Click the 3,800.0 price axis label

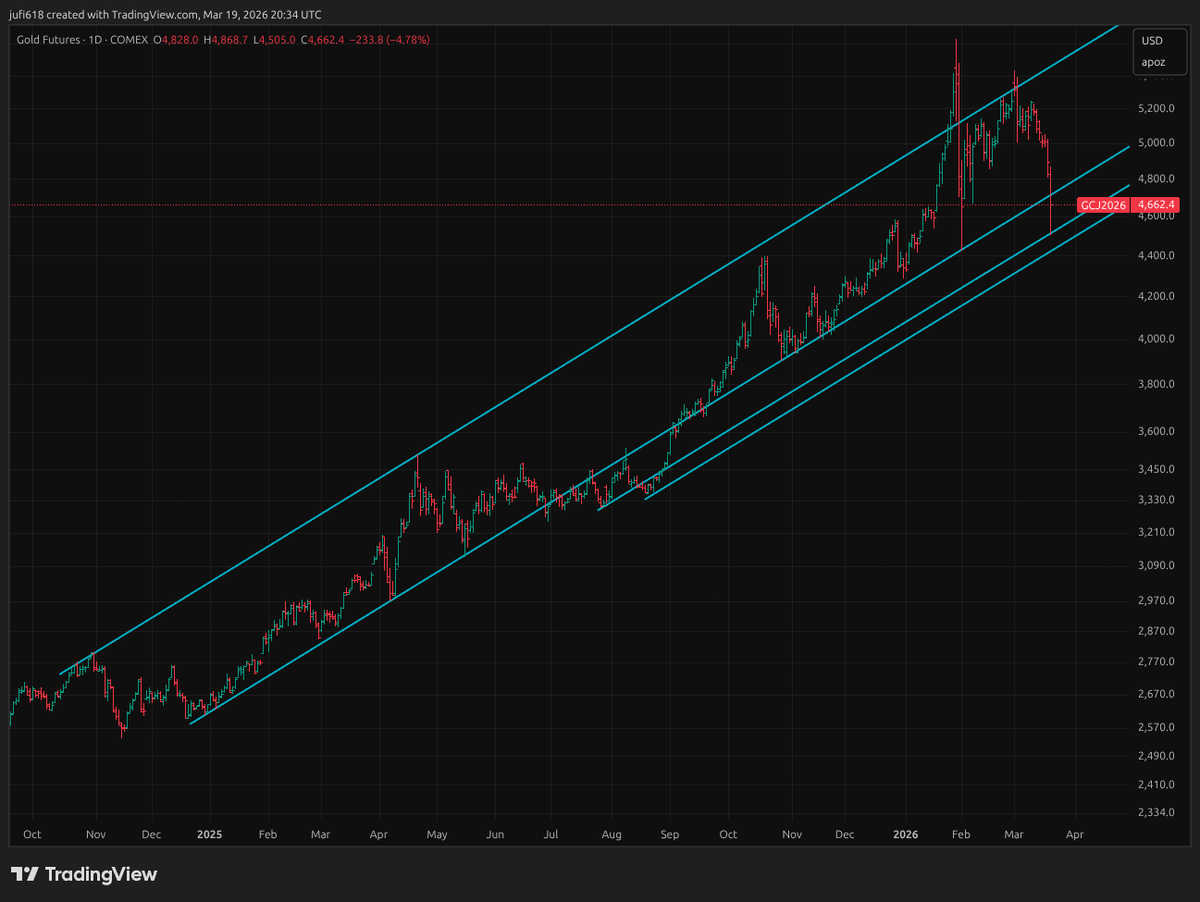1158,385
